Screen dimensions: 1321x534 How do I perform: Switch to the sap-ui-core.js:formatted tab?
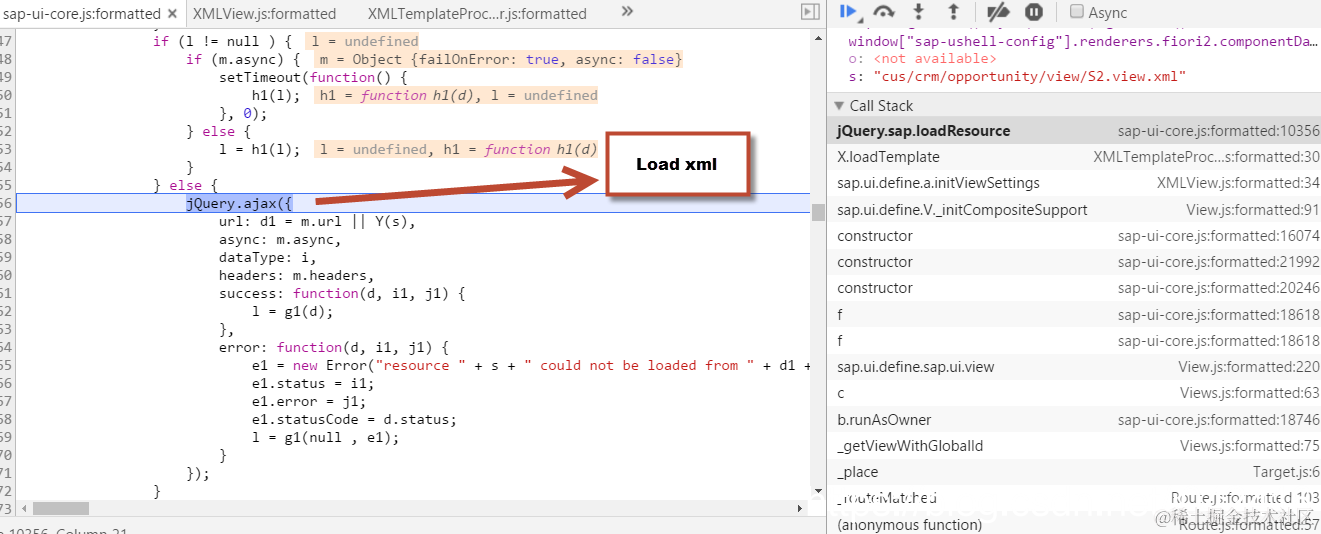(x=82, y=14)
